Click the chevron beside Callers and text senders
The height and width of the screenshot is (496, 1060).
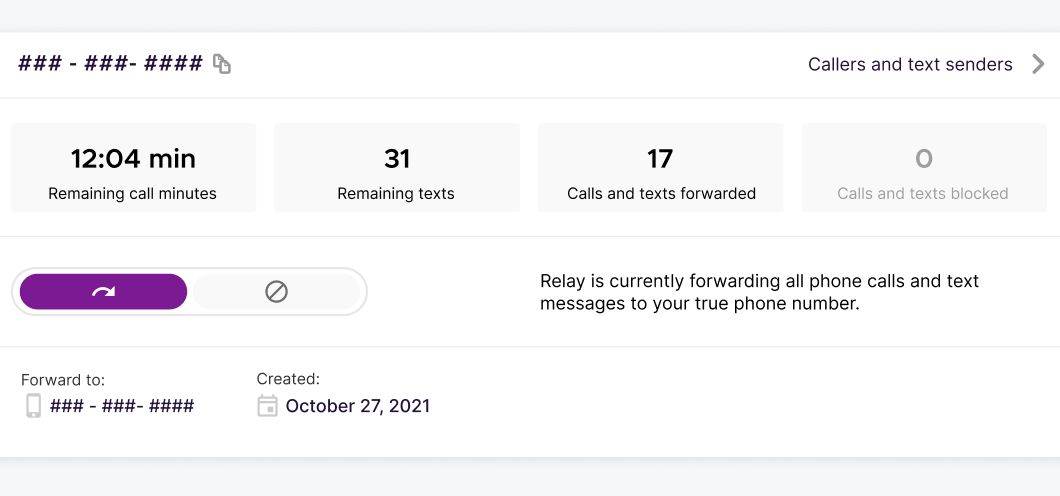tap(1038, 64)
